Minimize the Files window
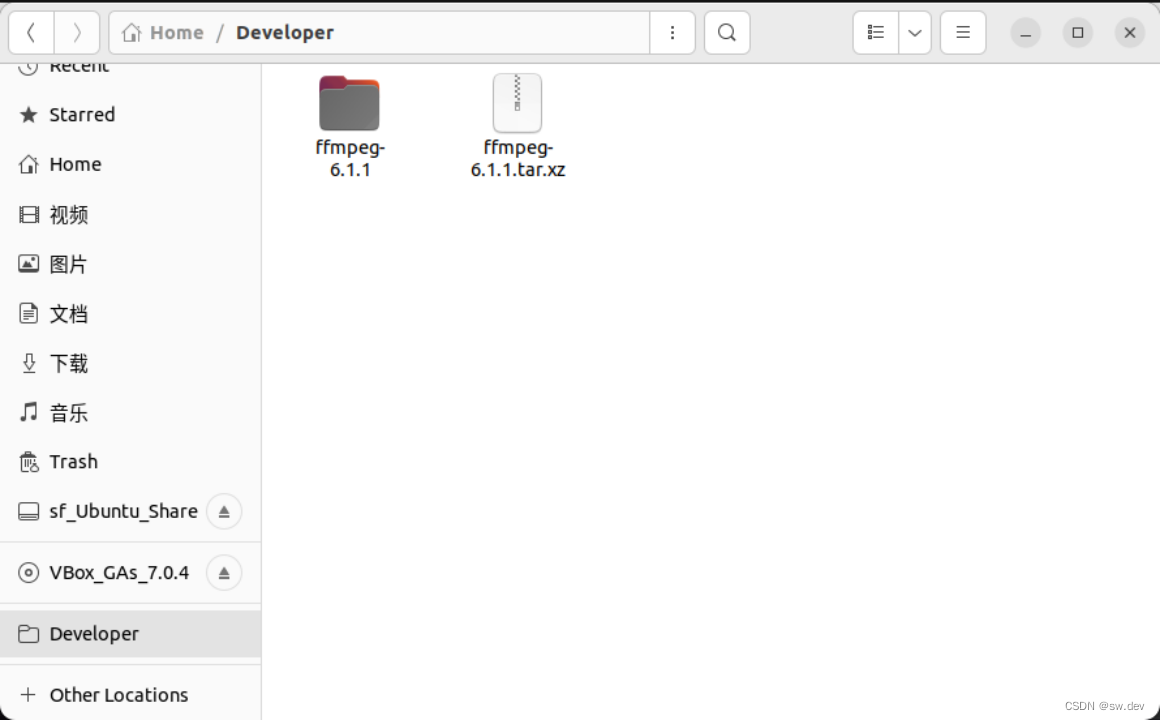This screenshot has height=720, width=1160. pos(1025,33)
